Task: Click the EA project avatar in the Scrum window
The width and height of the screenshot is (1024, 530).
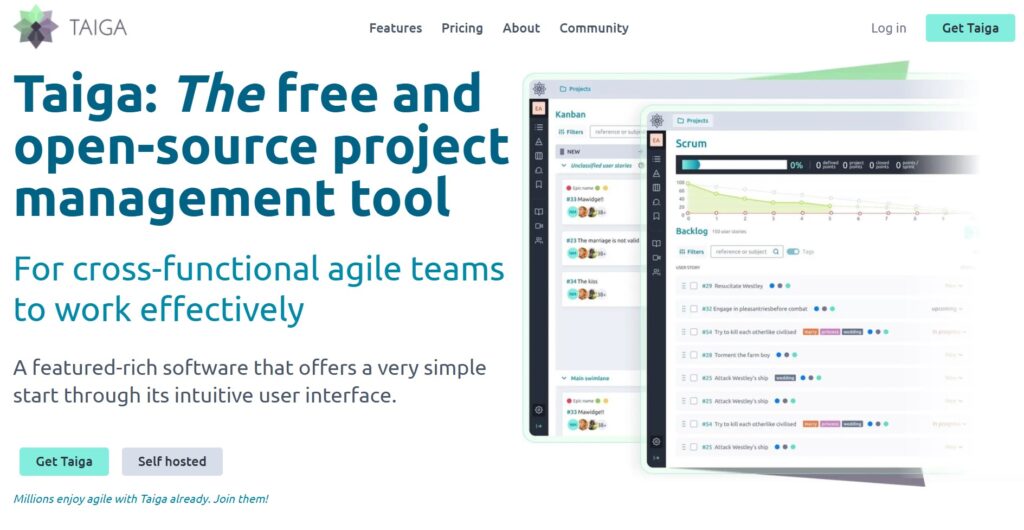Action: point(656,140)
